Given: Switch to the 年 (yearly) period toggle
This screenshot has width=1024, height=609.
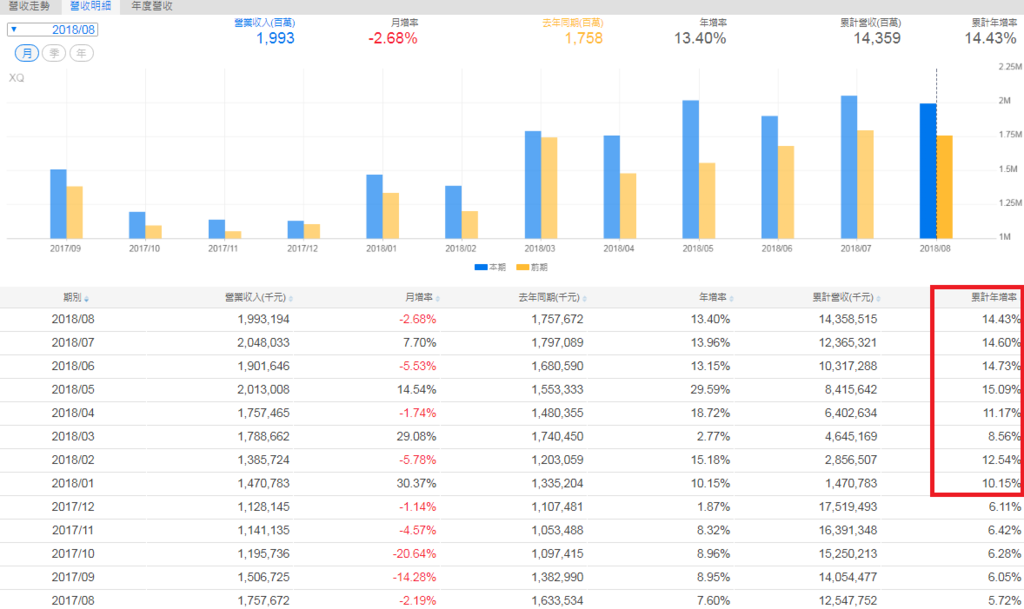Looking at the screenshot, I should click(x=81, y=53).
